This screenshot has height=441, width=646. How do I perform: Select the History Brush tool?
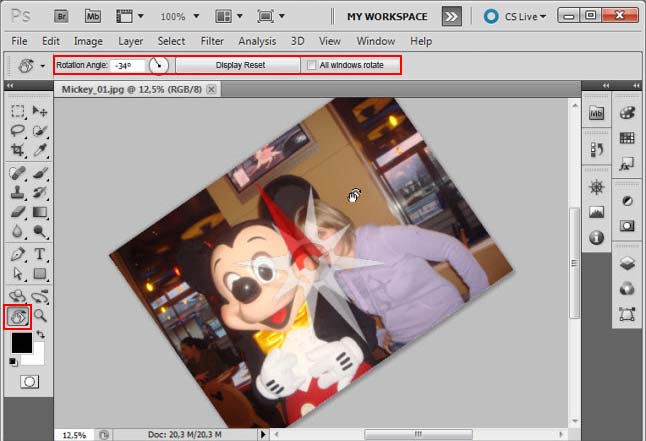point(40,192)
